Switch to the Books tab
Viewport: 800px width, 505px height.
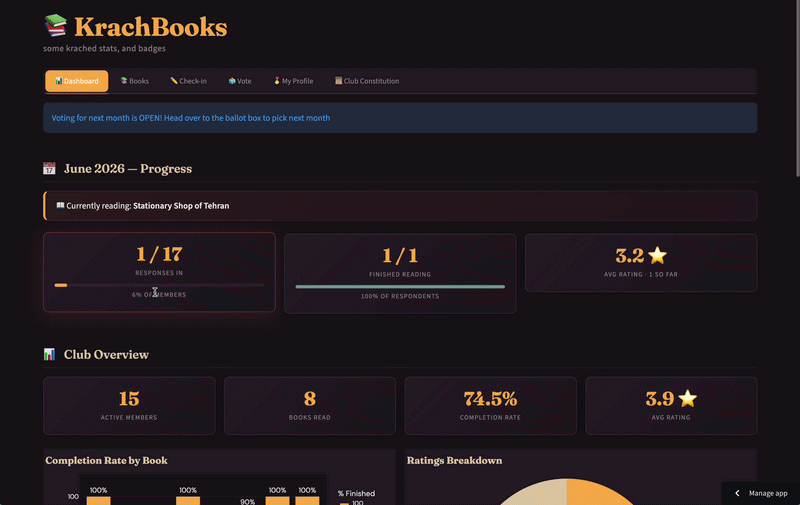135,81
